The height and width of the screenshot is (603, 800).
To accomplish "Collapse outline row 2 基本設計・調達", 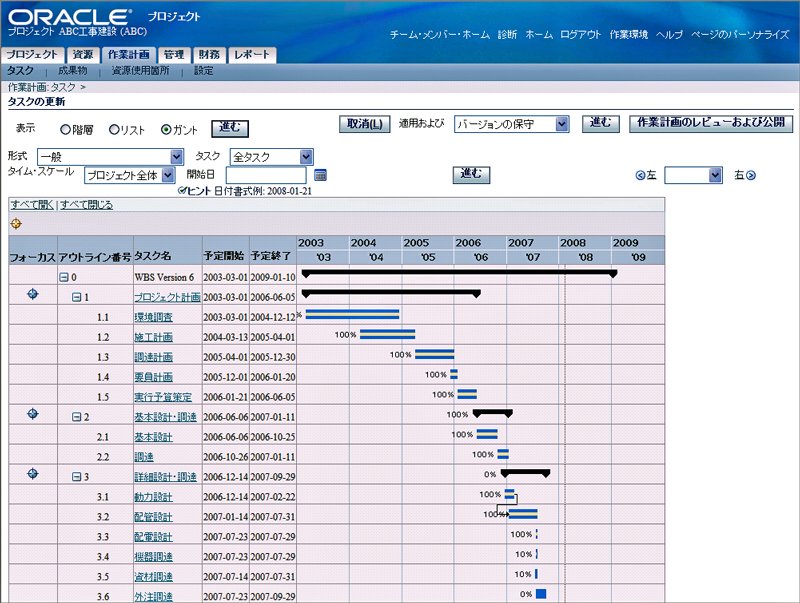I will [77, 417].
